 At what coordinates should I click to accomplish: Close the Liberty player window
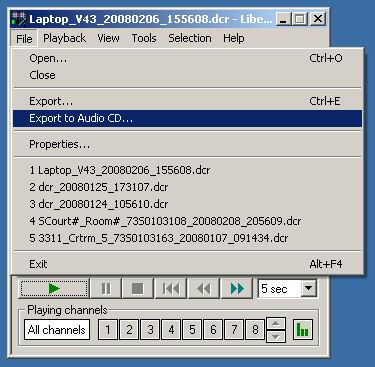(x=318, y=19)
